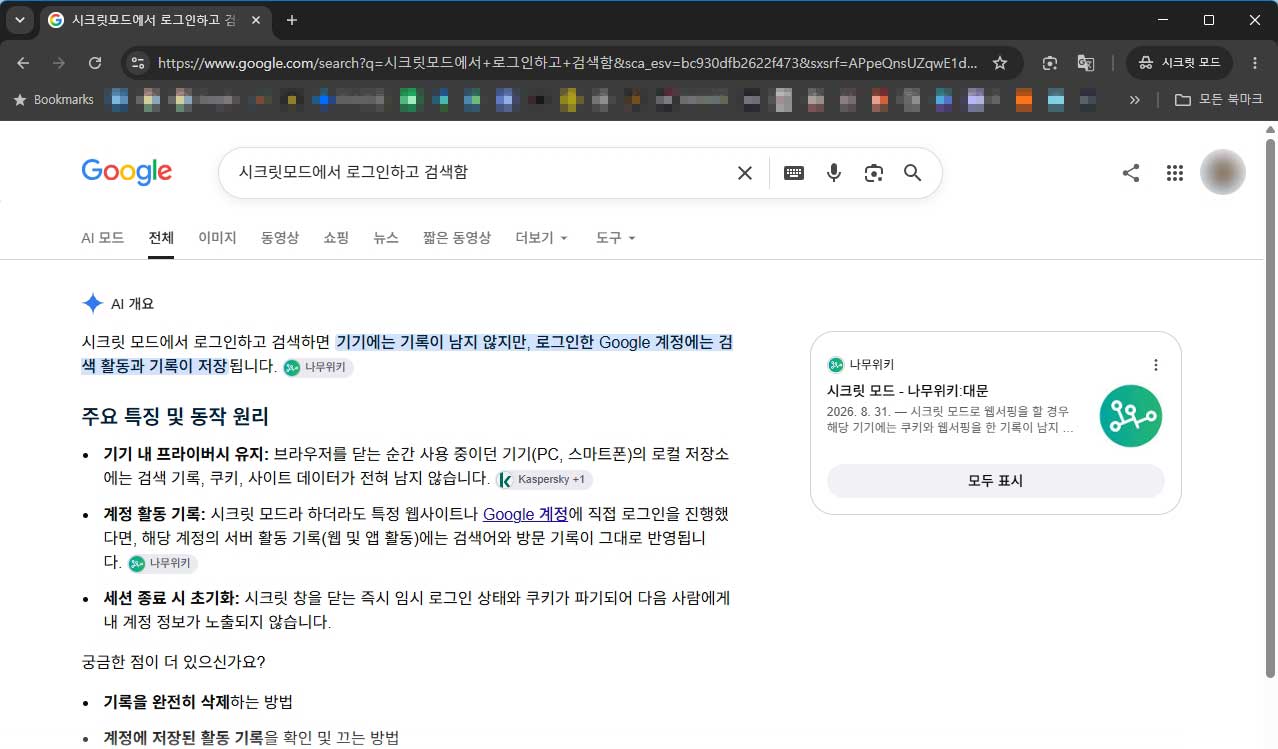Open Google Lens screen search in toolbar
The width and height of the screenshot is (1278, 749).
[x=1049, y=63]
